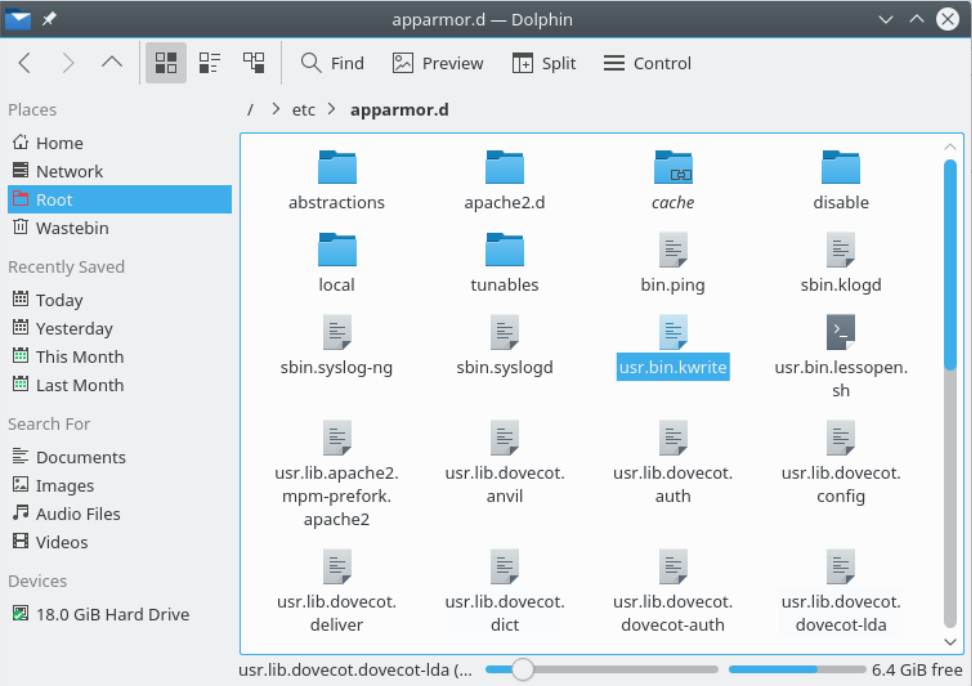Screen dimensions: 972x686
Task: Select usr.lib.dovecot.anvil file icon
Action: pyautogui.click(x=505, y=438)
